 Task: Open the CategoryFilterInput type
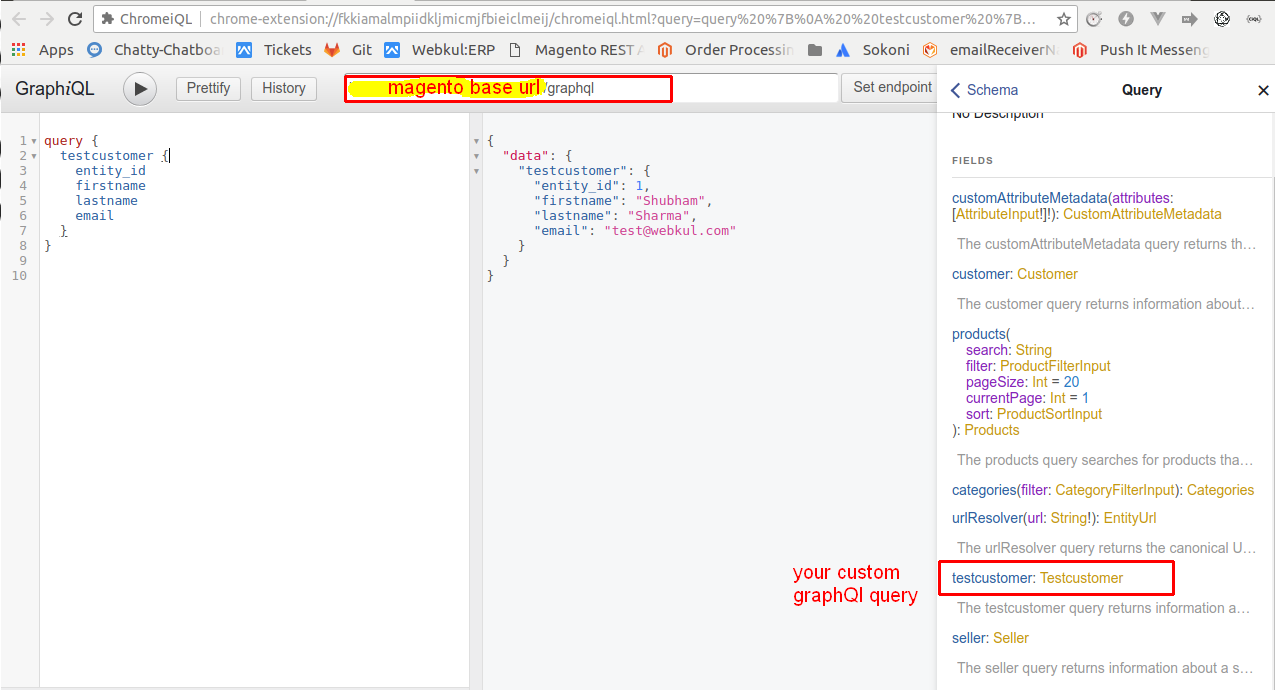[x=1115, y=490]
